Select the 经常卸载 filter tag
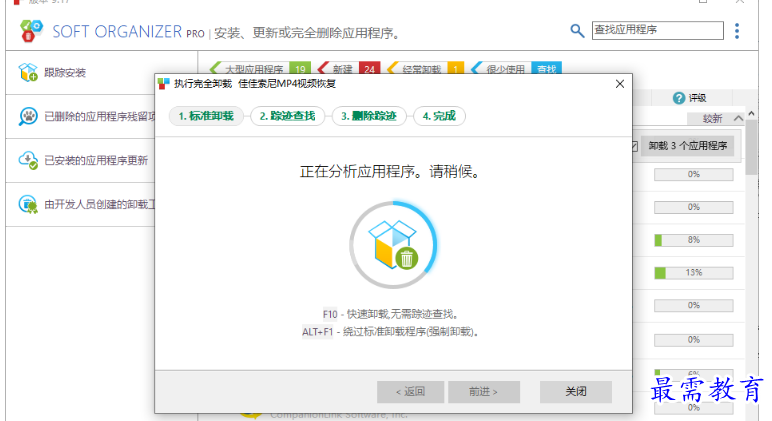The image size is (772, 421). pyautogui.click(x=425, y=68)
